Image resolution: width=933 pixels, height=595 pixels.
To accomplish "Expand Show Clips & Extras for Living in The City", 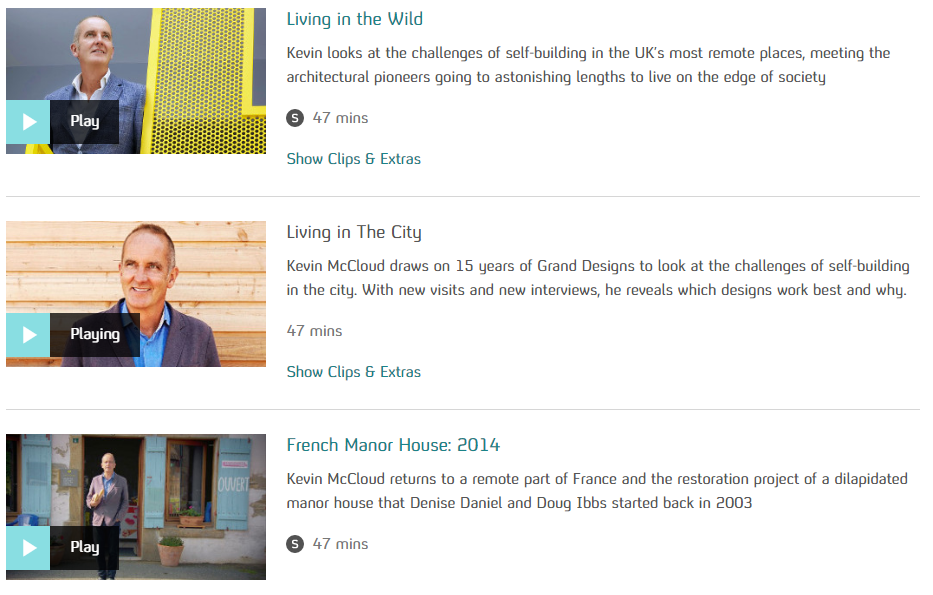I will click(353, 372).
